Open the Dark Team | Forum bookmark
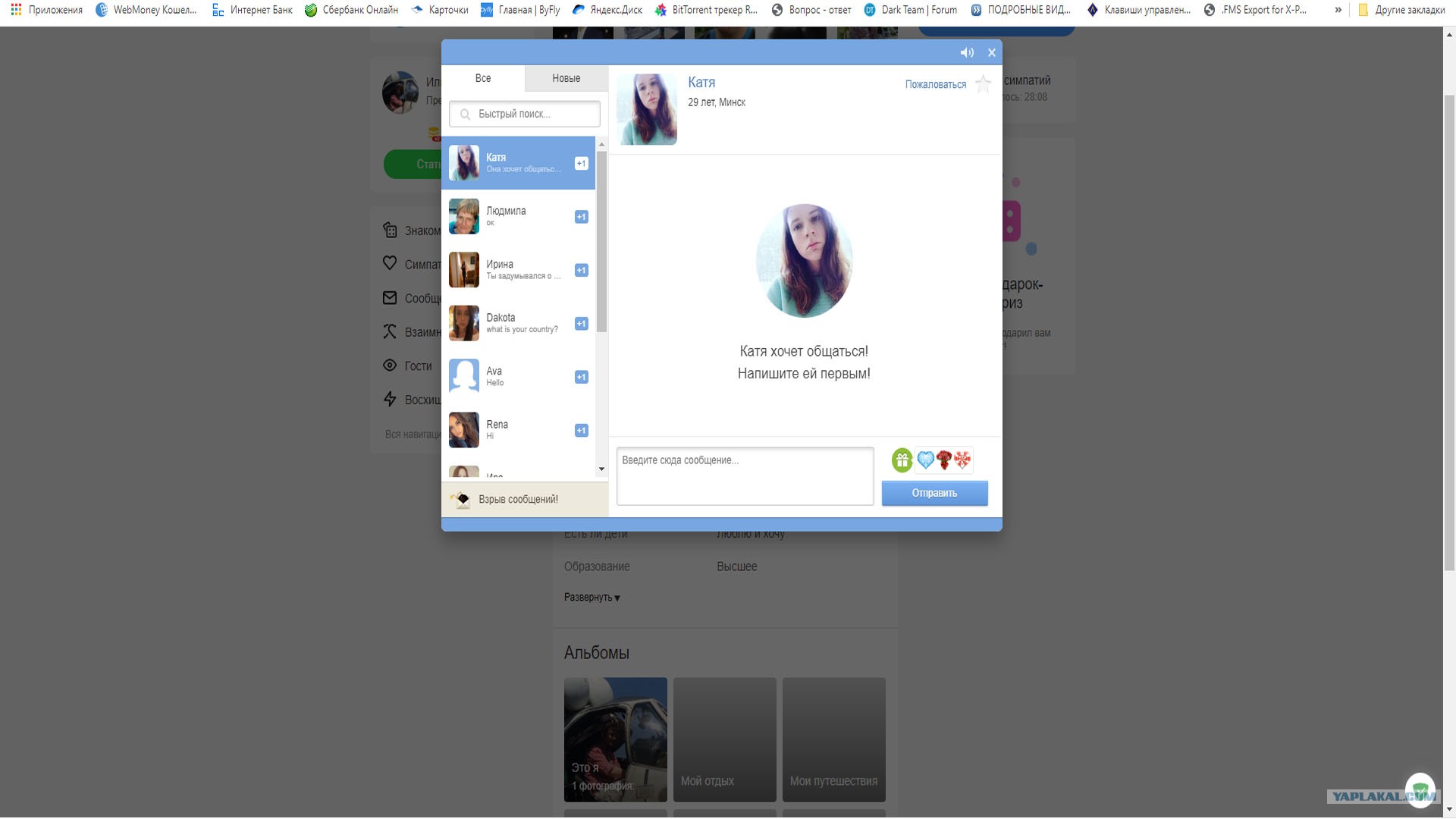 911,10
